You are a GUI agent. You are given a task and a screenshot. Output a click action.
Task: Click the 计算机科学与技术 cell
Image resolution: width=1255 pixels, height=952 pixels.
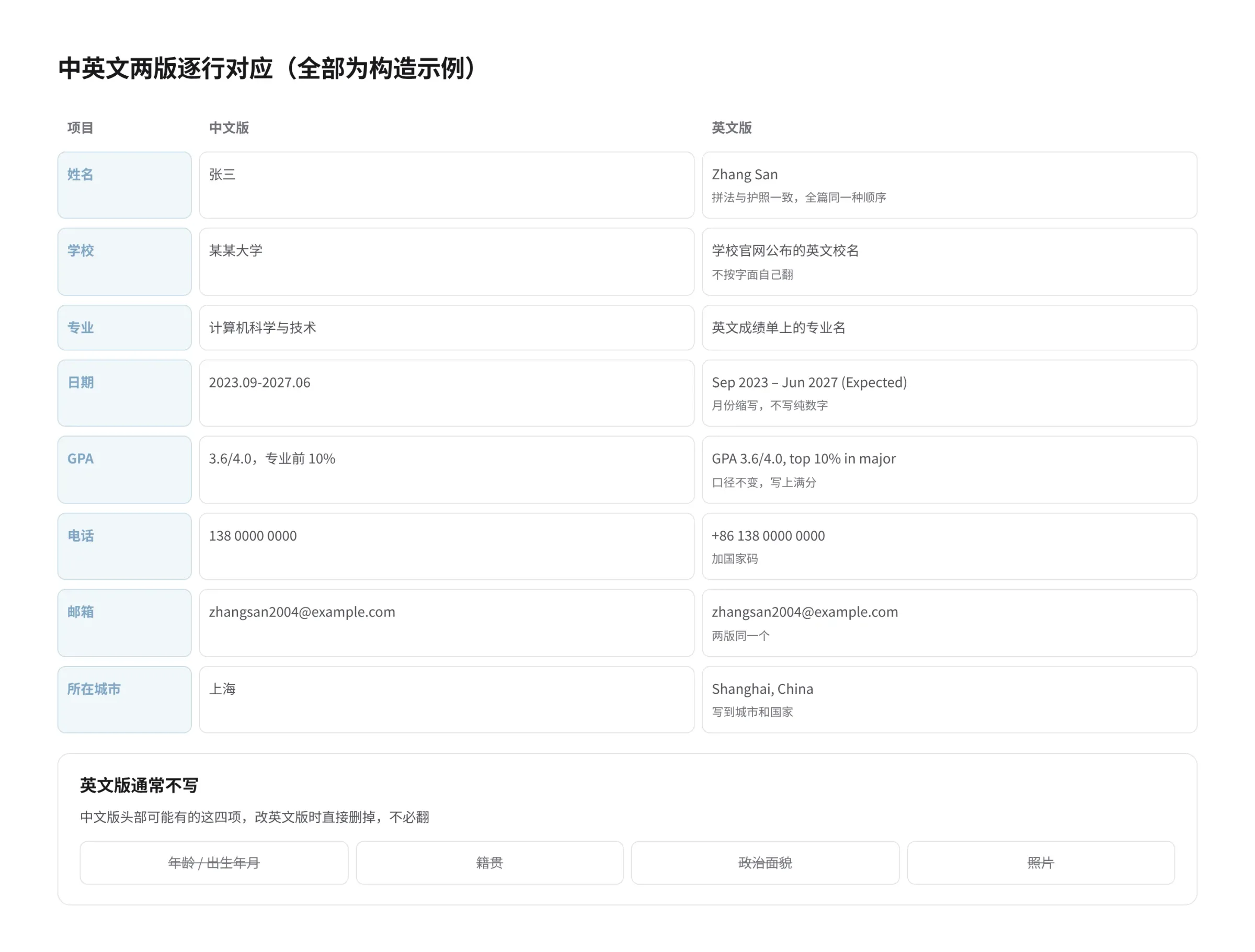(x=447, y=327)
